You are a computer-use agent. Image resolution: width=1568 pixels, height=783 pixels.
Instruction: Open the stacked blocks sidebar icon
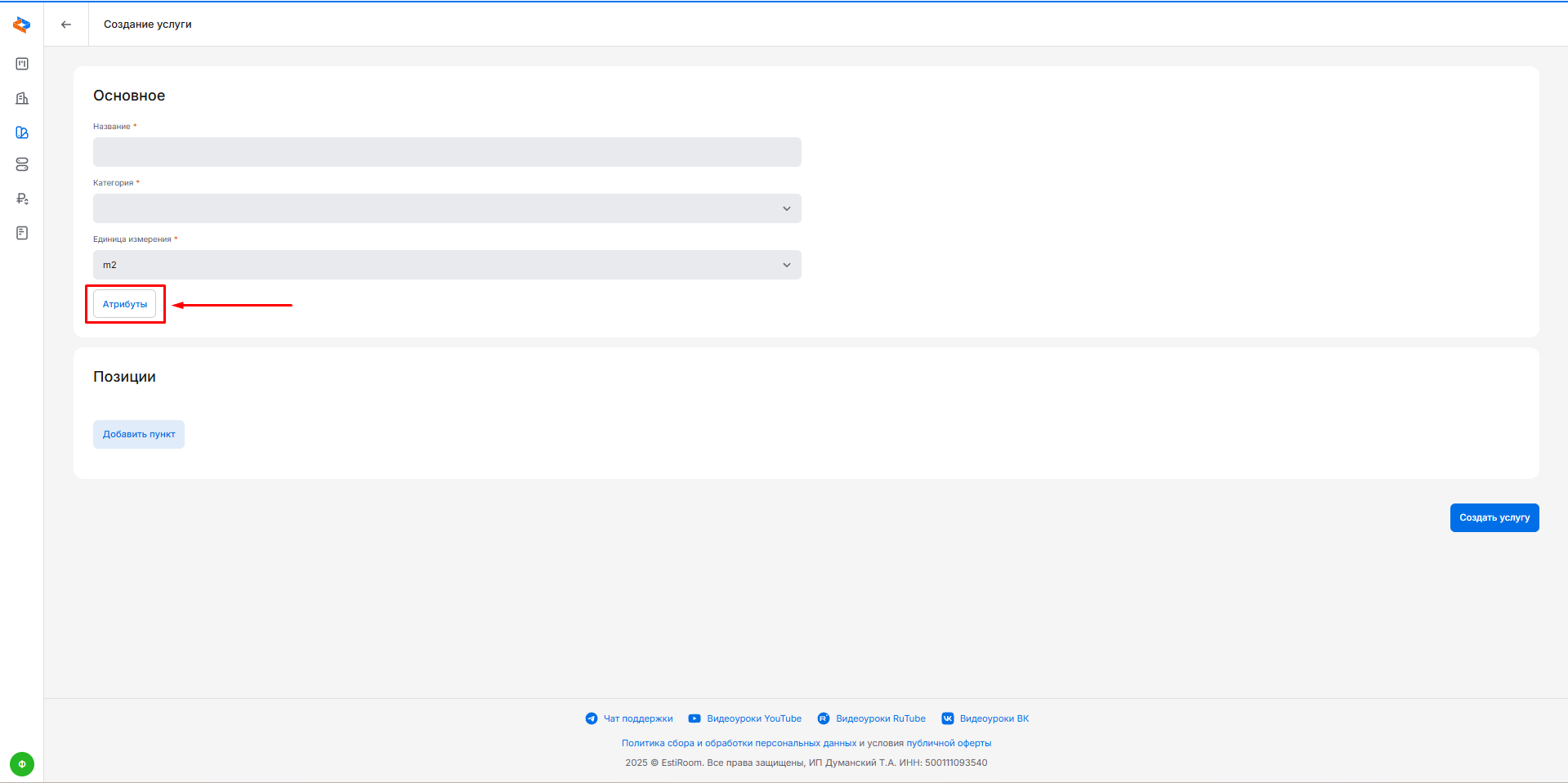22,165
